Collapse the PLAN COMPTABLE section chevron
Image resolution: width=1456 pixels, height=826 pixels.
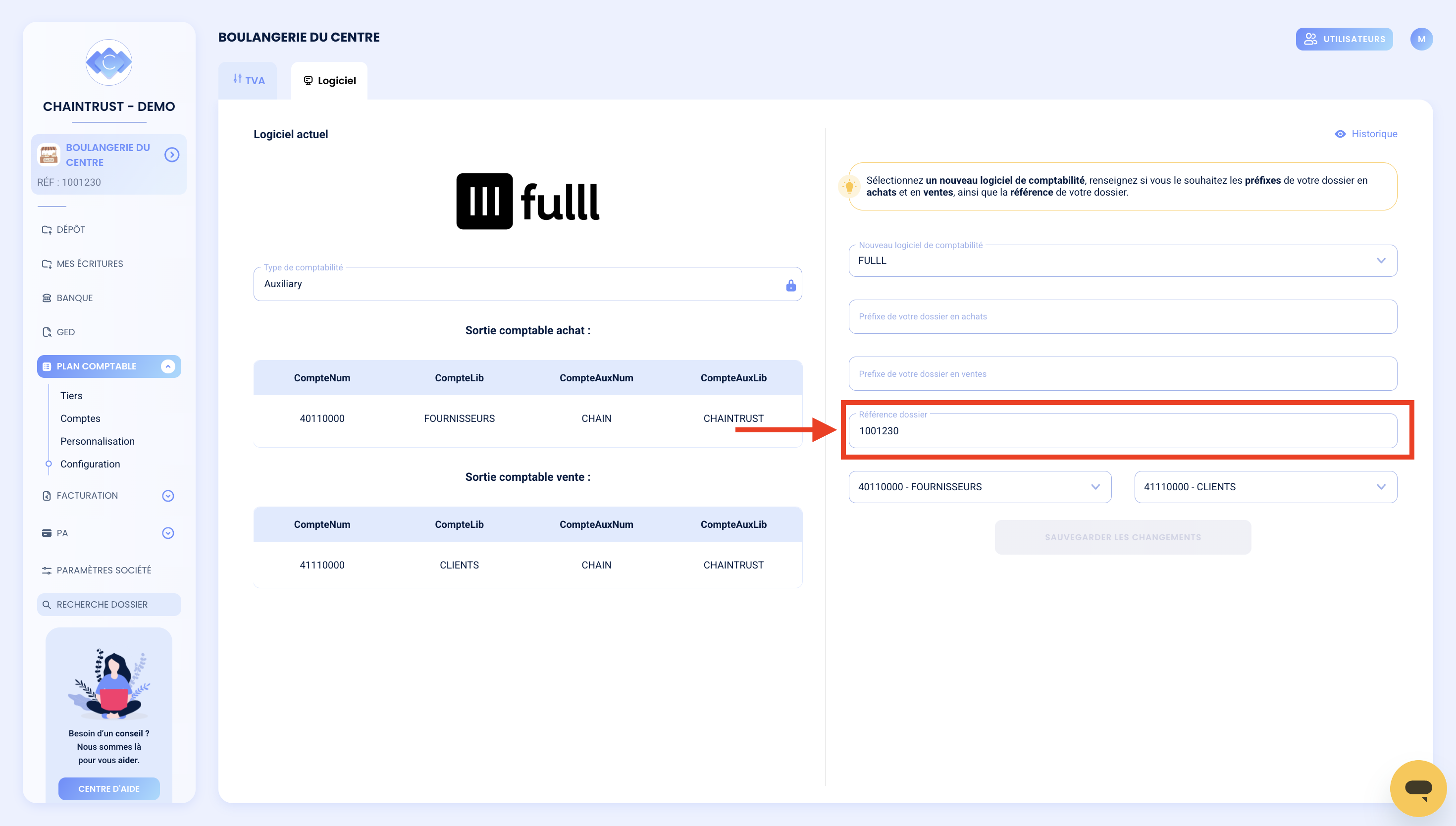(x=168, y=366)
